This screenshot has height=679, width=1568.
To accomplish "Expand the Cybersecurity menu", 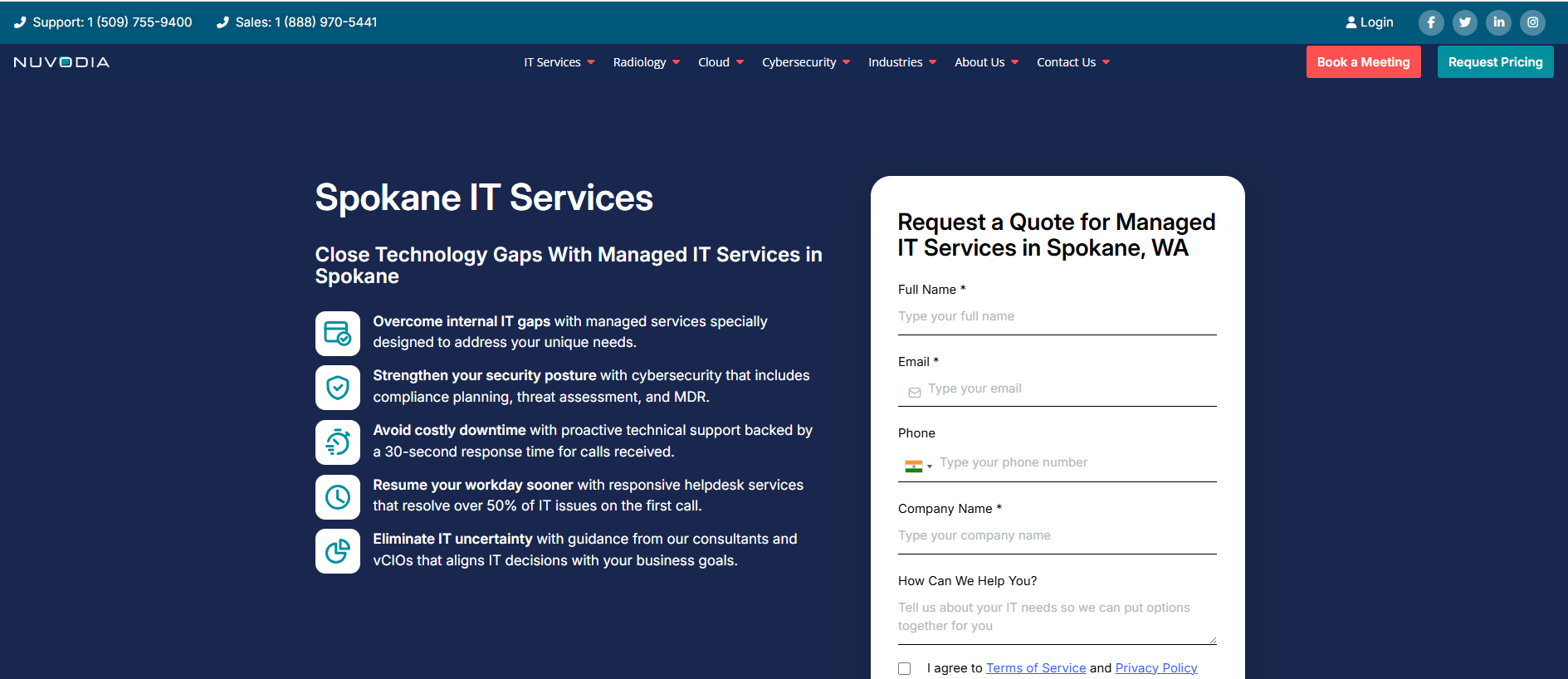I will click(806, 62).
